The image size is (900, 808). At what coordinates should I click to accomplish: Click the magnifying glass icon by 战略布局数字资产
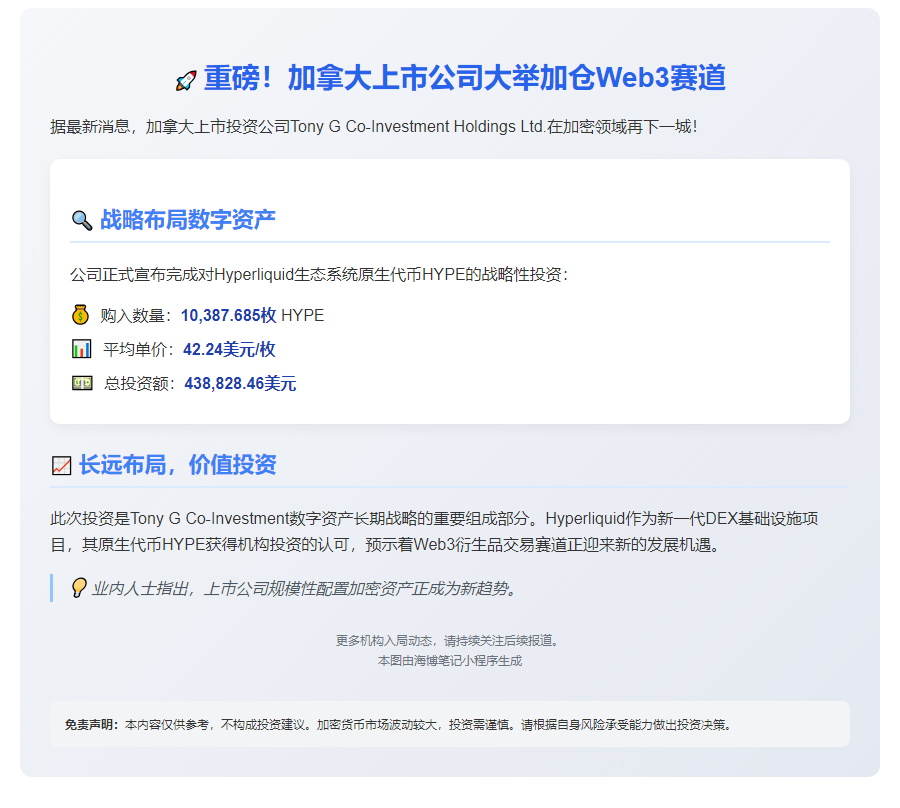(82, 220)
